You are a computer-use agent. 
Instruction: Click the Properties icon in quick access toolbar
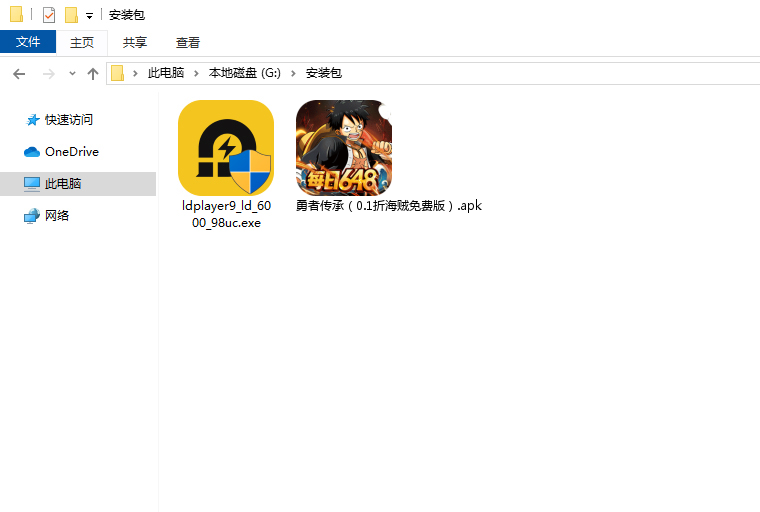click(49, 15)
